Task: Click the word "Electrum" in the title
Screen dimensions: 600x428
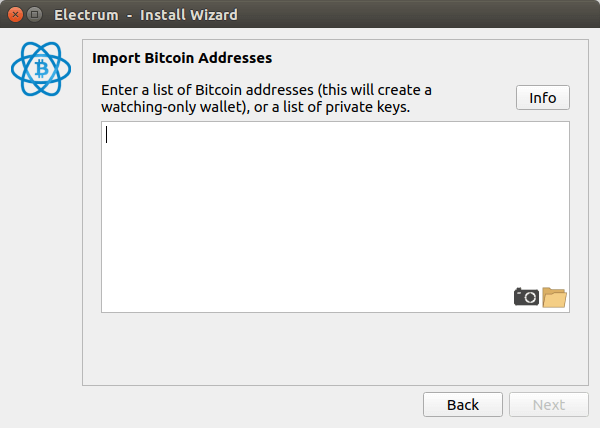Action: click(88, 15)
